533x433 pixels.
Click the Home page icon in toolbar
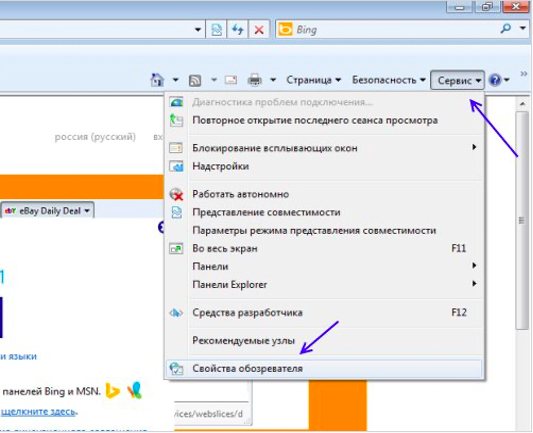(157, 80)
